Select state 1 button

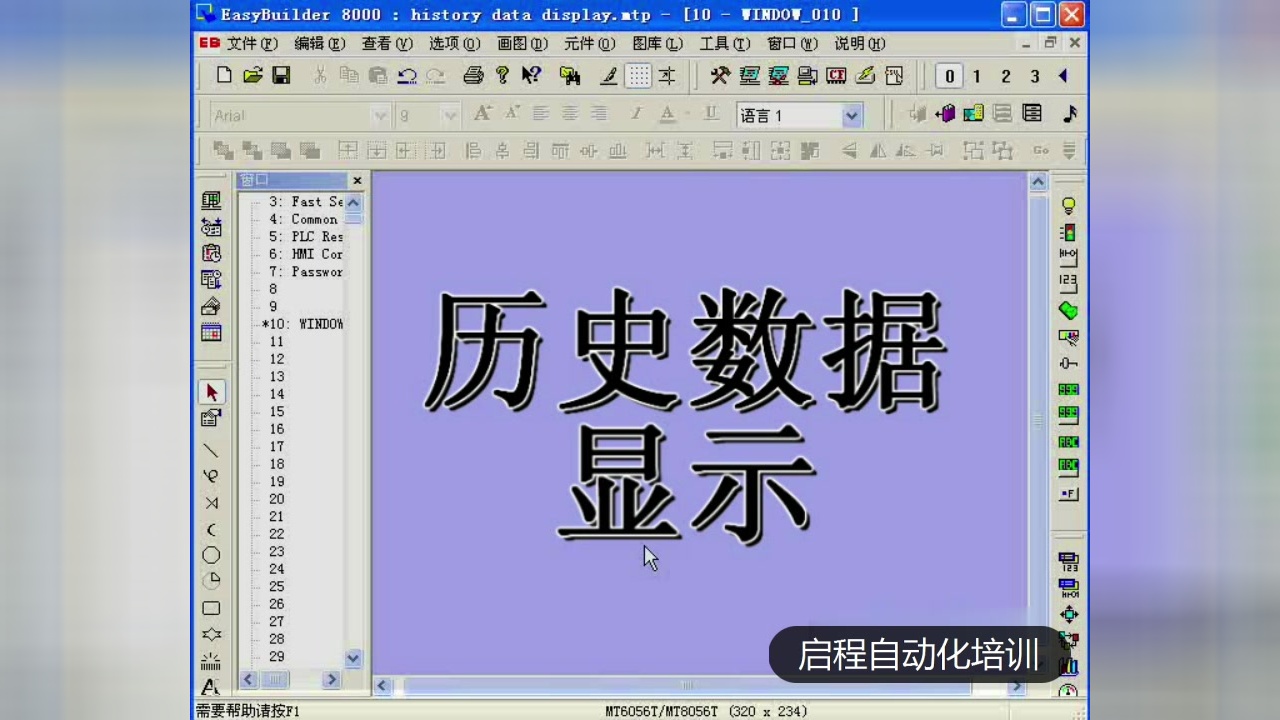(x=977, y=76)
